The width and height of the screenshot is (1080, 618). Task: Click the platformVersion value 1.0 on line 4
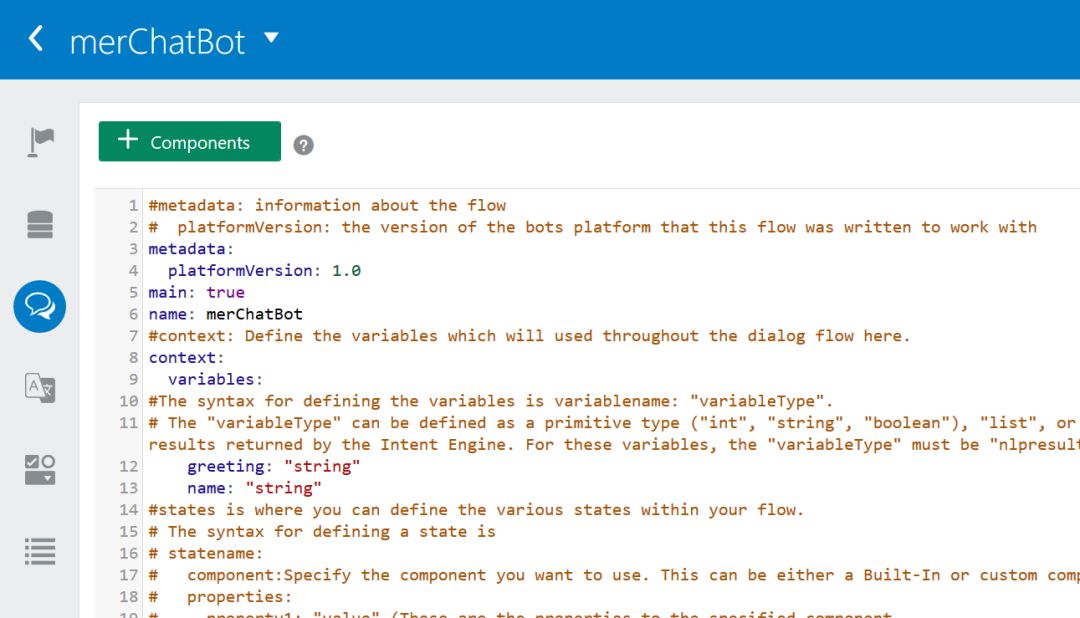click(346, 271)
